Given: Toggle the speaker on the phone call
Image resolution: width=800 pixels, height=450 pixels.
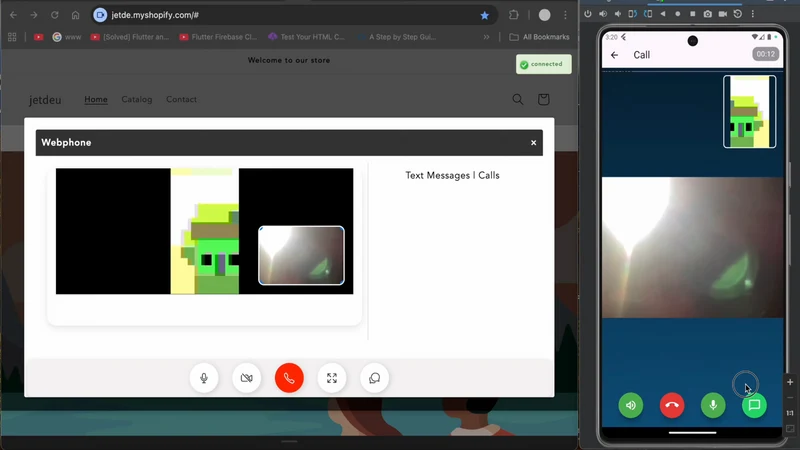Looking at the screenshot, I should (631, 406).
